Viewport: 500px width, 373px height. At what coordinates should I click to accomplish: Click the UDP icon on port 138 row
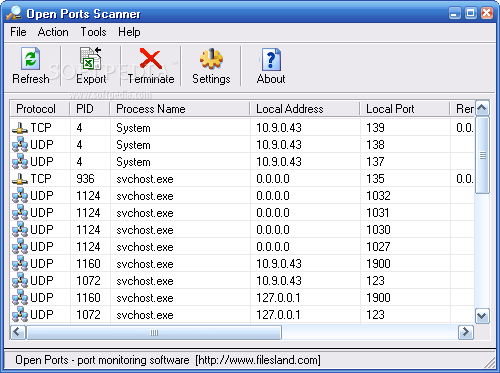[x=20, y=145]
